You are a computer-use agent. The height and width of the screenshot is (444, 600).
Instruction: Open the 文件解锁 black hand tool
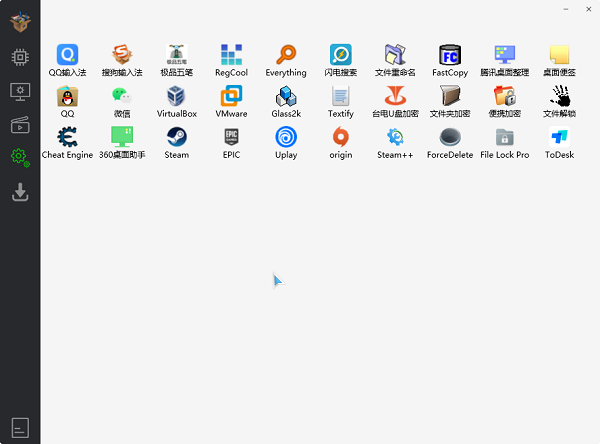[559, 101]
